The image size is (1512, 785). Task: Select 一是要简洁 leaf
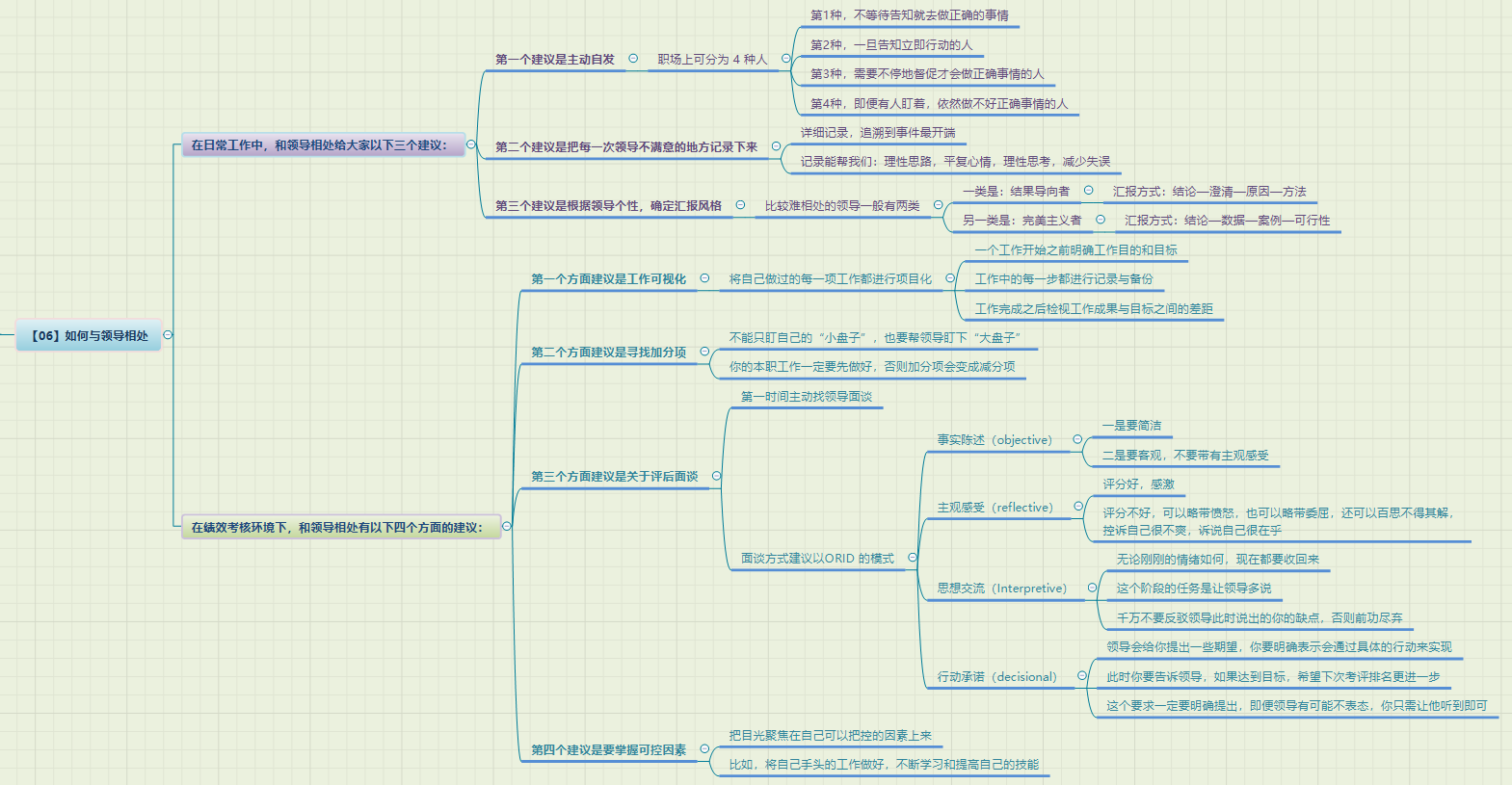1131,426
